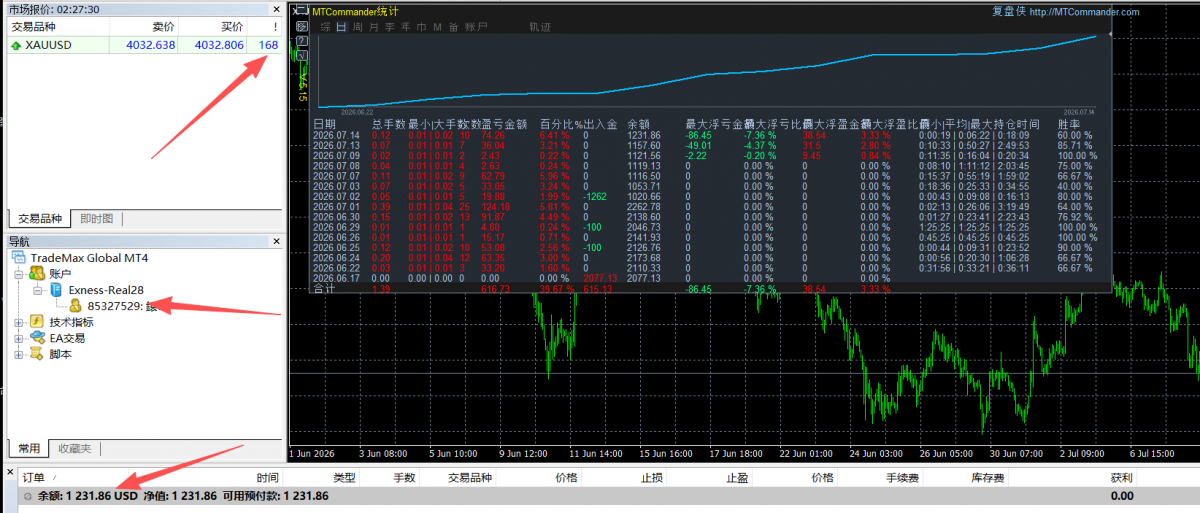Select 账户 option in MTCommander stats
Viewport: 1200px width, 513px height.
click(x=476, y=28)
